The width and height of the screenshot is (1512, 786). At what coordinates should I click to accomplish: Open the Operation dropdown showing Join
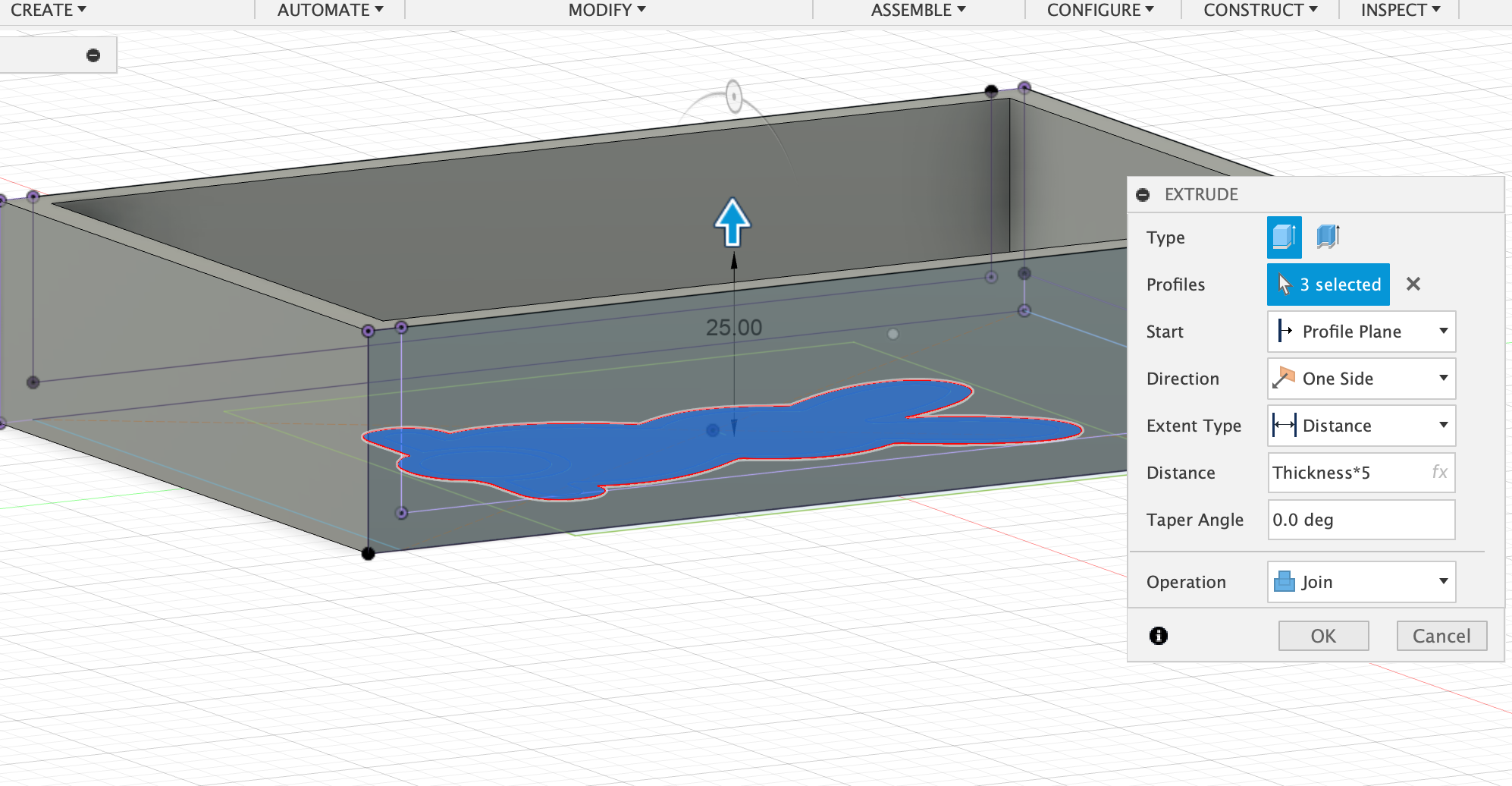click(x=1361, y=582)
